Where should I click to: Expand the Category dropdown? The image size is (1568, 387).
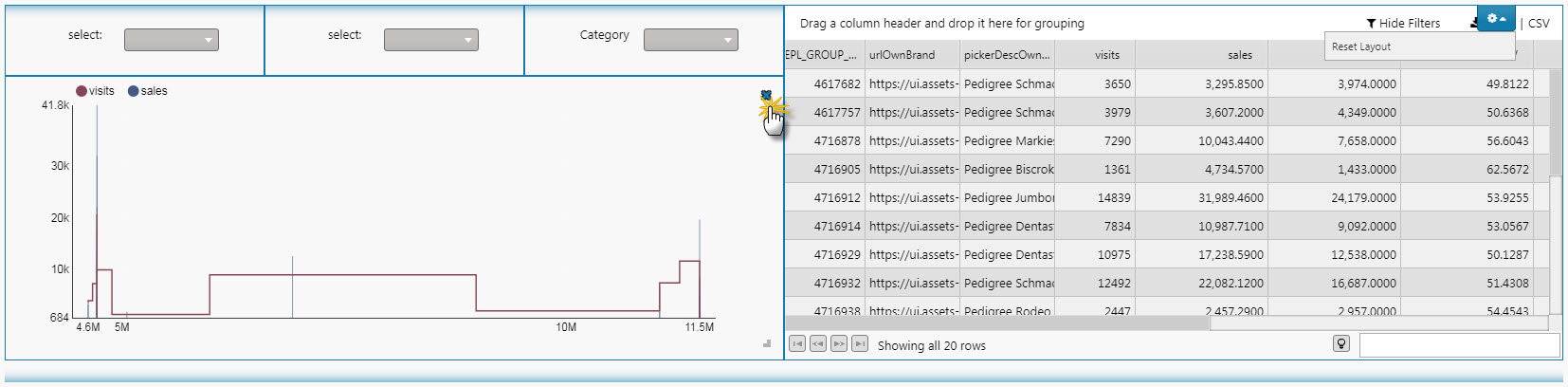click(x=691, y=40)
